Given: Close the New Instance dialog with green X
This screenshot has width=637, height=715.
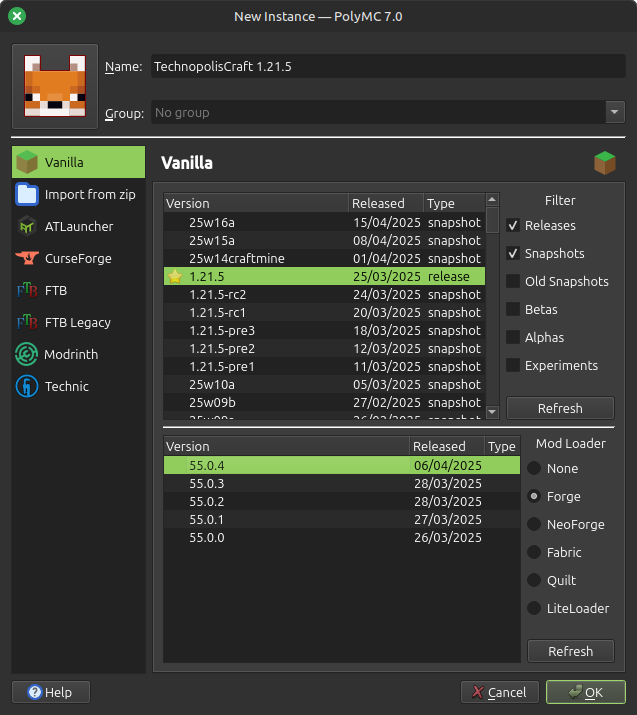Looking at the screenshot, I should pos(17,16).
